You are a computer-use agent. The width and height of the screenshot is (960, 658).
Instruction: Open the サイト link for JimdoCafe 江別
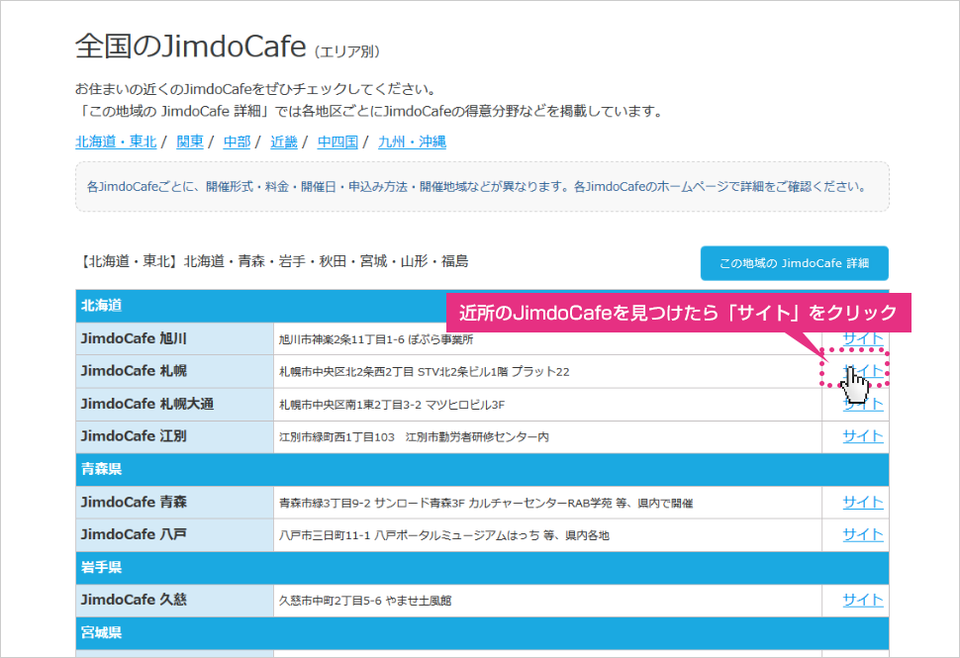(863, 436)
